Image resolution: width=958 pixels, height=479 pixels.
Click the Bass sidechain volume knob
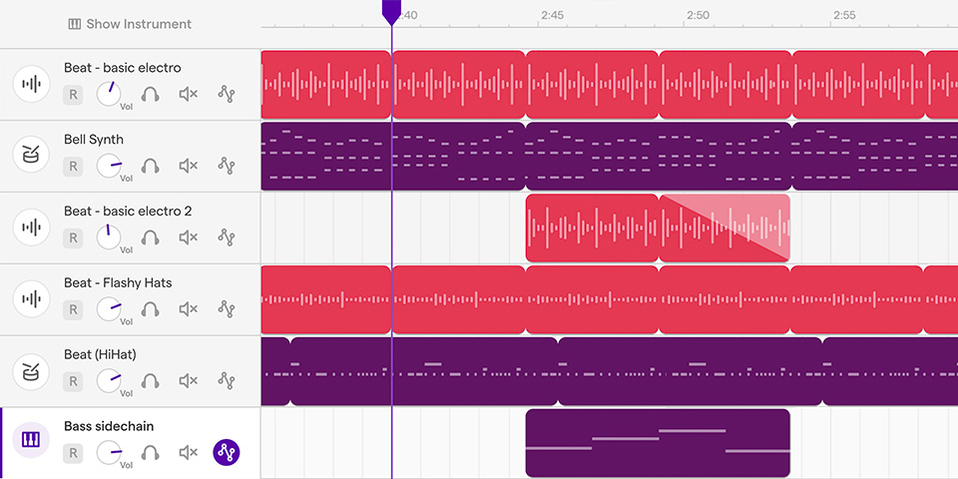108,452
